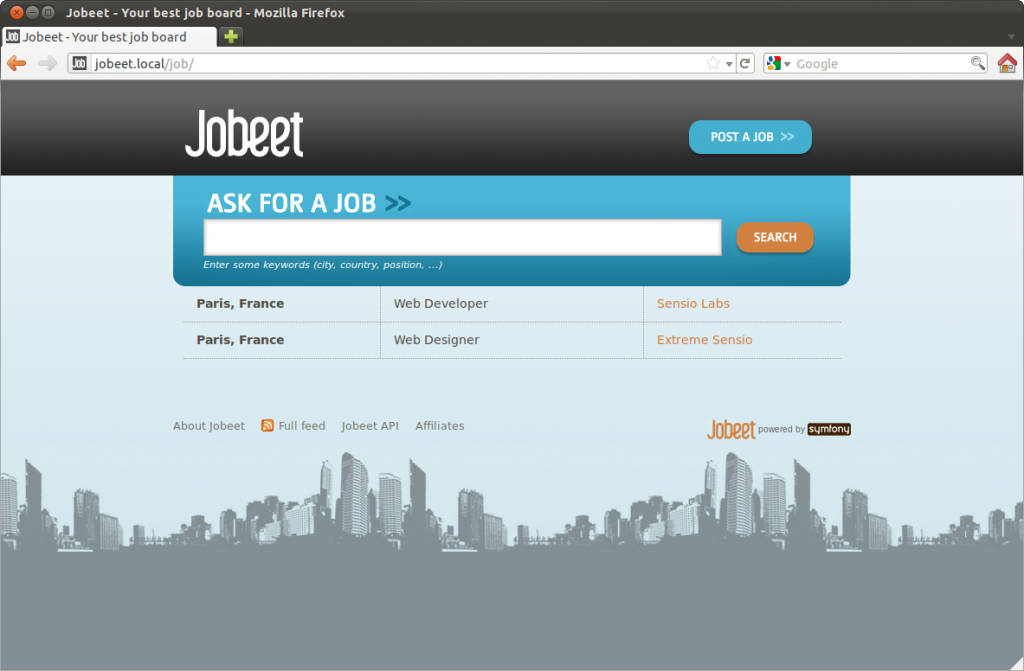
Task: Click the white Jobeet logo in the header
Action: pos(244,135)
